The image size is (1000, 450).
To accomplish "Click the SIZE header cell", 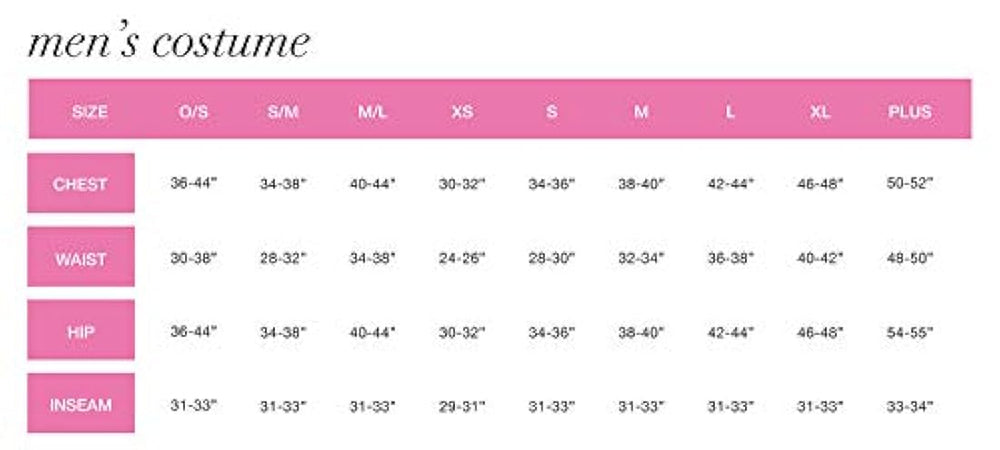I will coord(90,111).
